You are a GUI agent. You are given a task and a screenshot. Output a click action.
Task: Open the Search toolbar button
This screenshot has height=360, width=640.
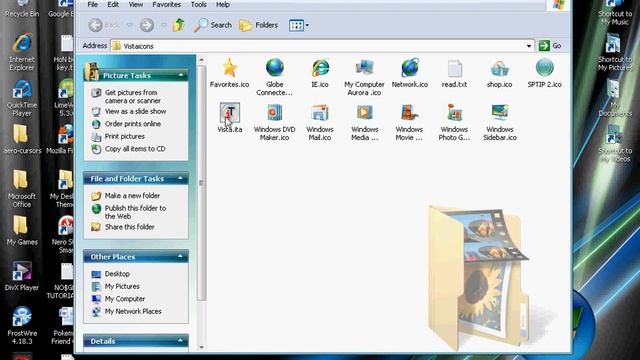(213, 25)
